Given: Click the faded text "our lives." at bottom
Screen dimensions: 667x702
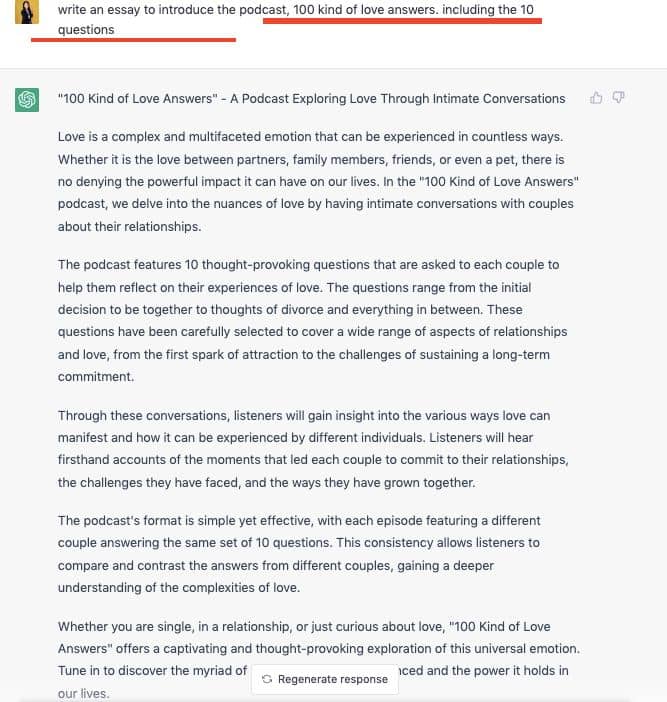Looking at the screenshot, I should point(83,693).
